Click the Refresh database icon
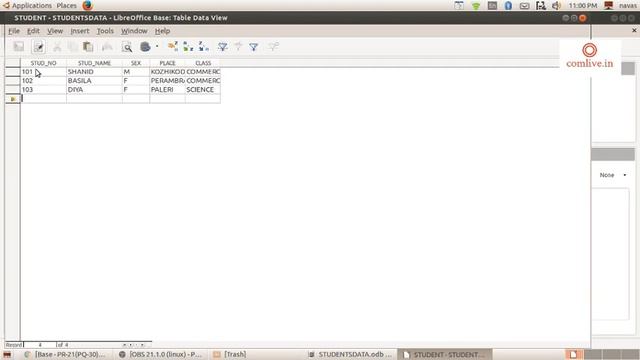 (x=145, y=47)
